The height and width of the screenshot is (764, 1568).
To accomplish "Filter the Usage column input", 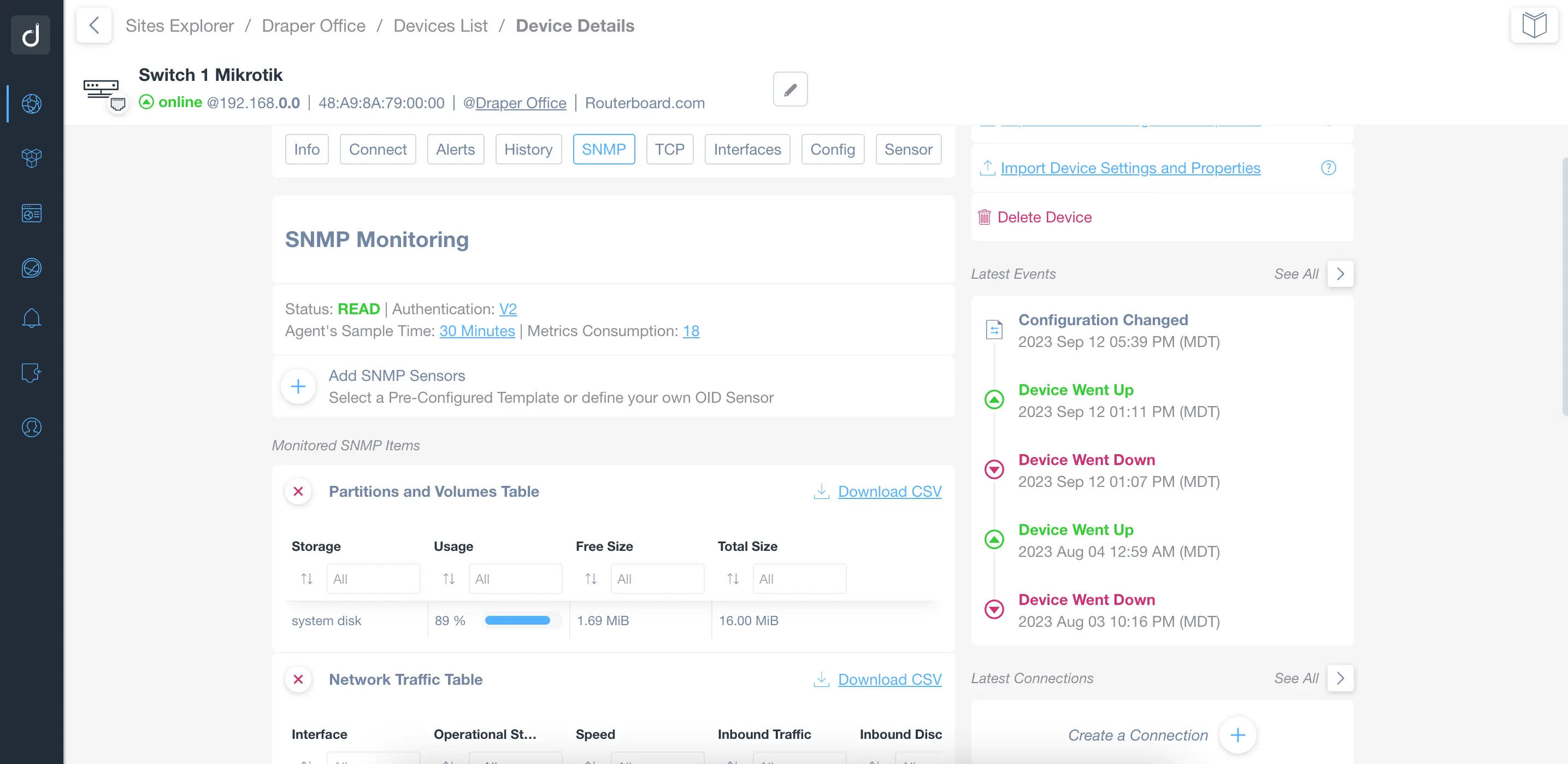I will (x=515, y=579).
